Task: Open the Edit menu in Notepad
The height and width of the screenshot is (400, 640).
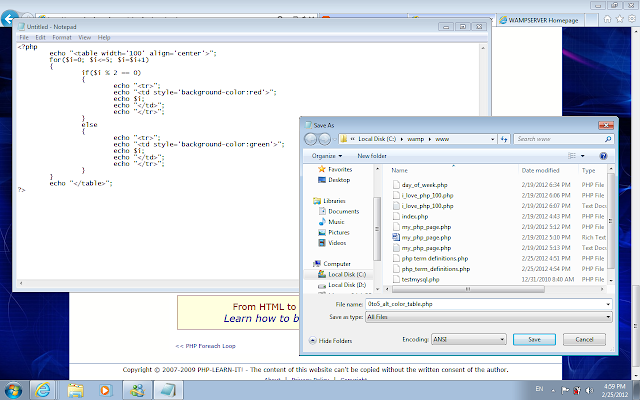Action: click(40, 38)
